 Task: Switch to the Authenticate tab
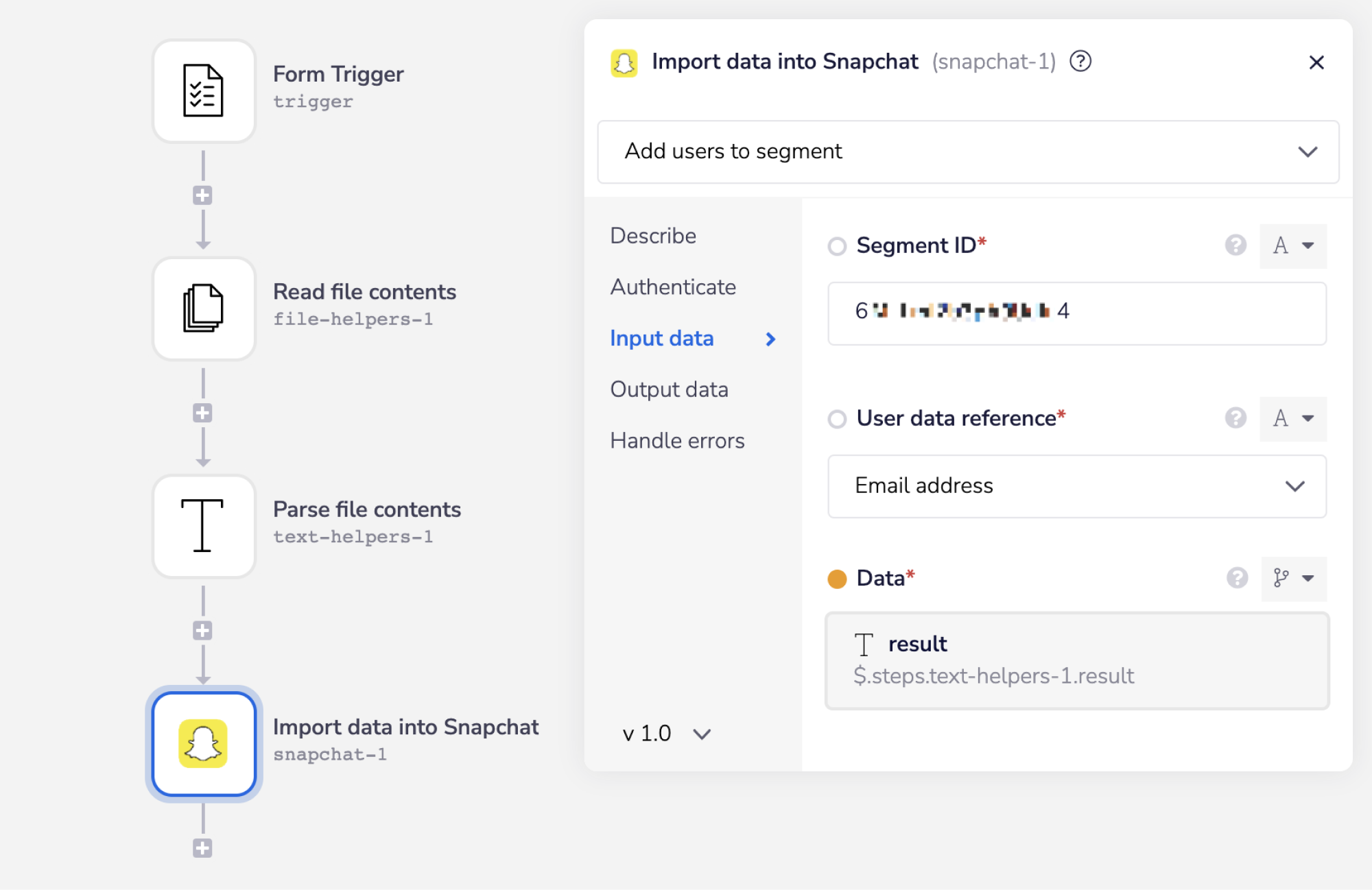[x=673, y=287]
